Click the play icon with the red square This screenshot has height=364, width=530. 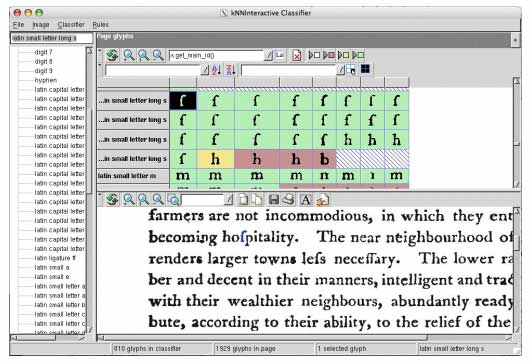[329, 55]
